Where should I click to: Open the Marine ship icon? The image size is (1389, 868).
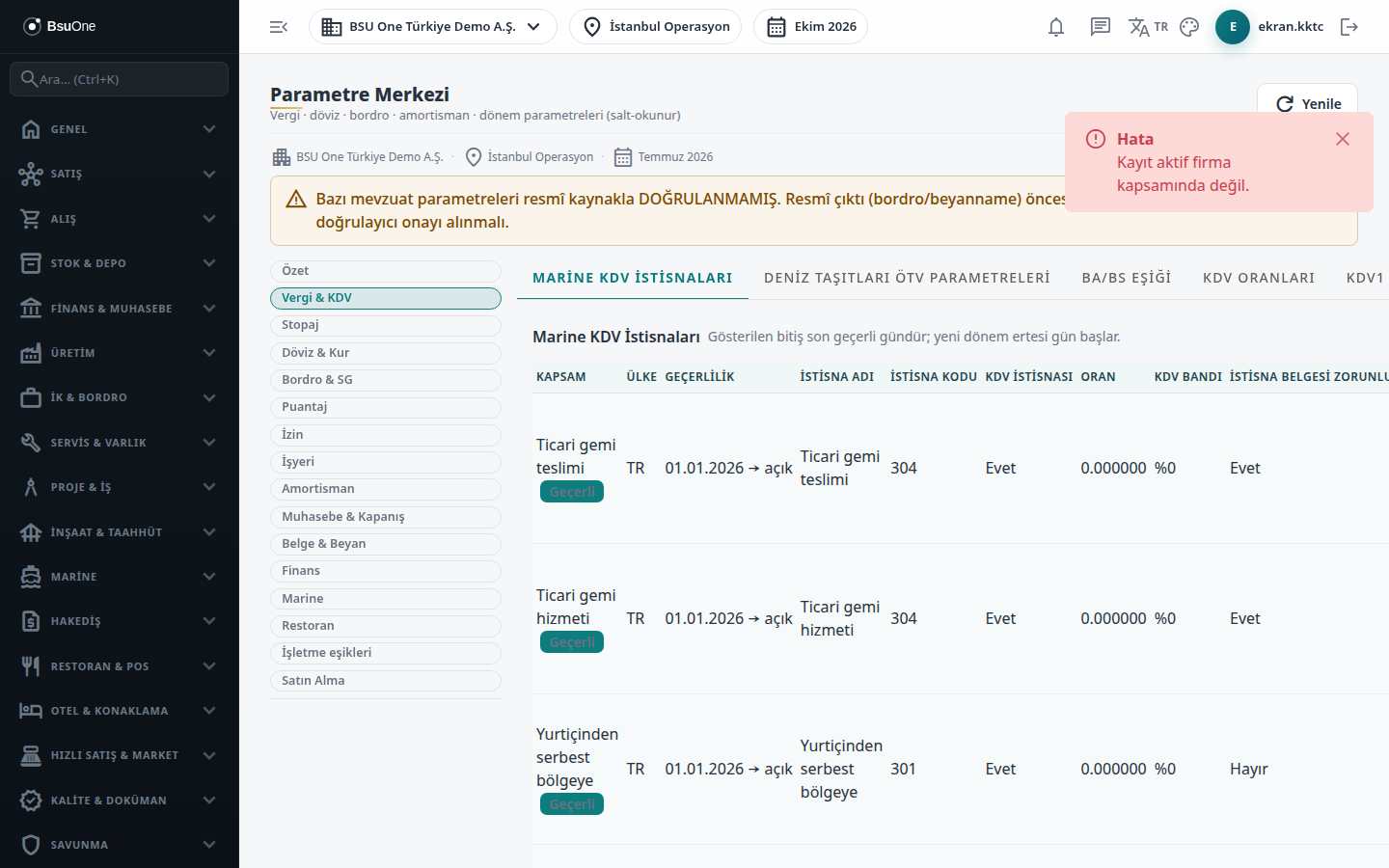(31, 577)
